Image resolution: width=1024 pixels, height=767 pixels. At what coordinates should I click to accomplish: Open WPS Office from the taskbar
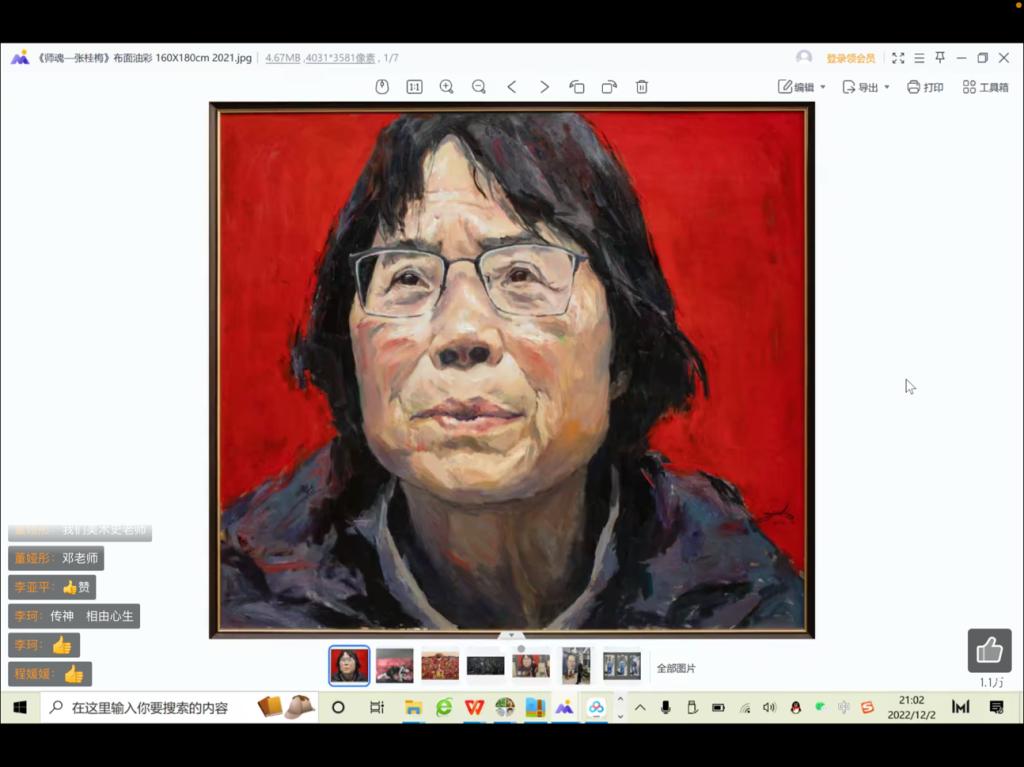tap(475, 707)
